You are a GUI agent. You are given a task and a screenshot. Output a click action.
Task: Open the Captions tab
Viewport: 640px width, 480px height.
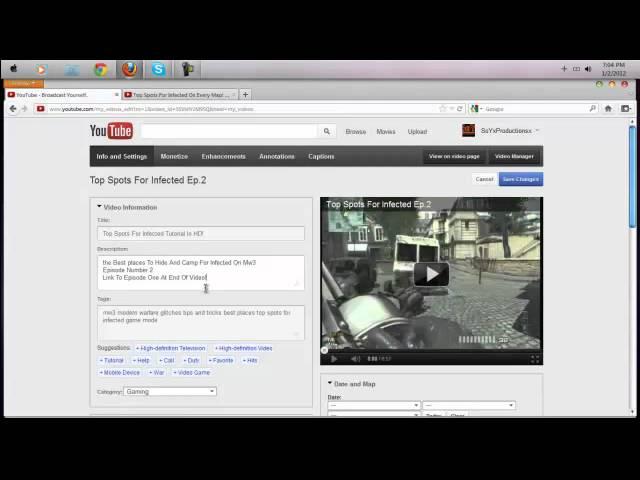click(321, 156)
